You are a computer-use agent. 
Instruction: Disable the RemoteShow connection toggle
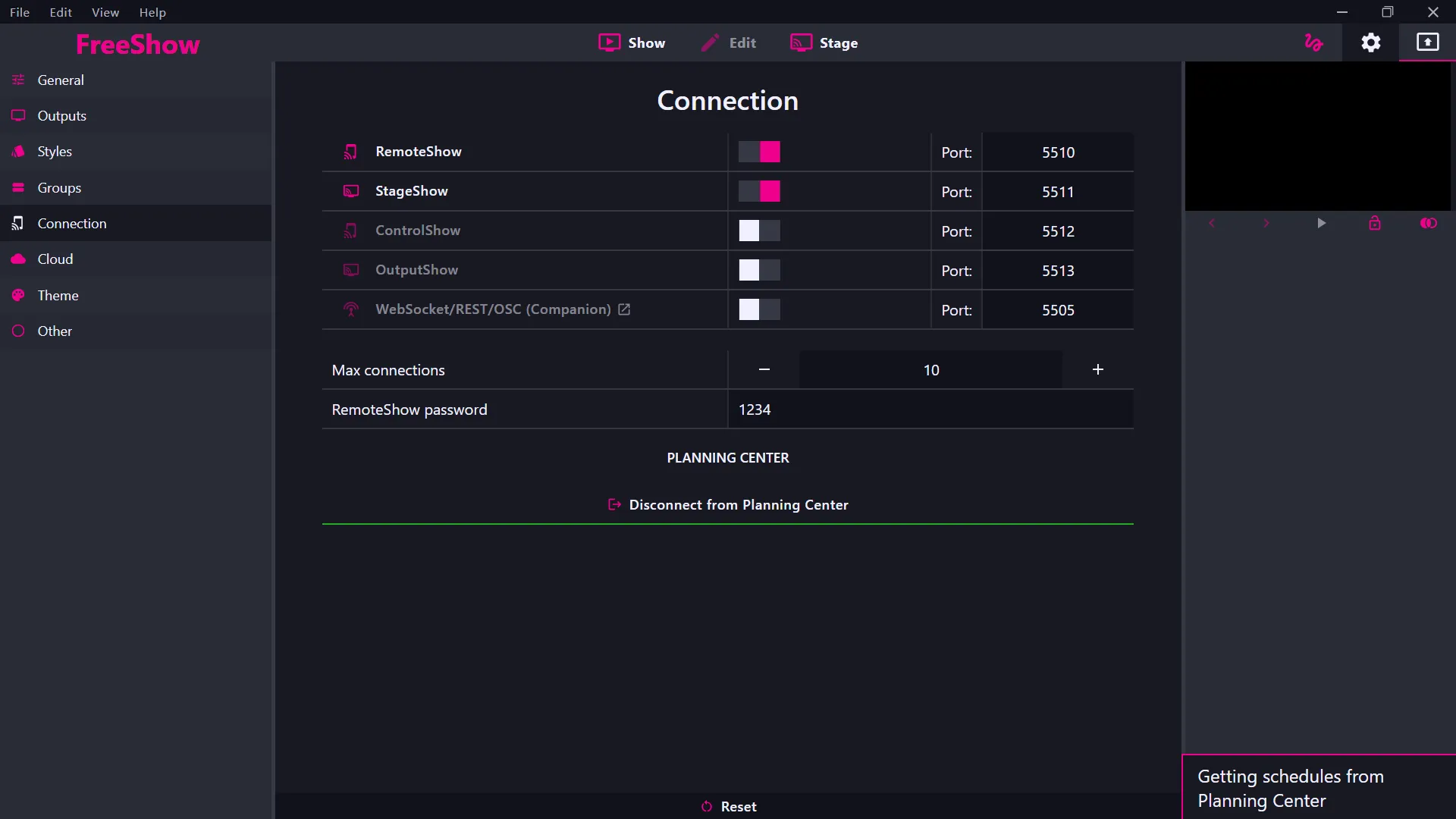[x=759, y=152]
